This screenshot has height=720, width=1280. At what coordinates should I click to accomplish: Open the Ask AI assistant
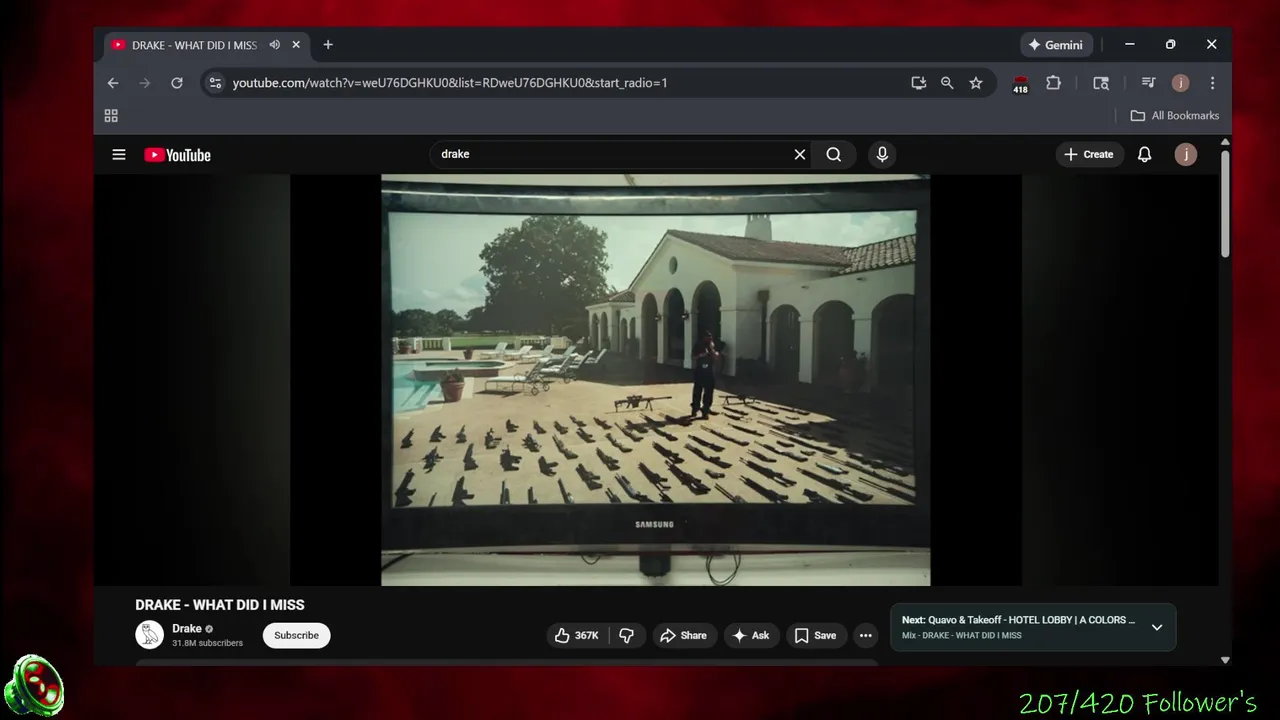point(751,635)
